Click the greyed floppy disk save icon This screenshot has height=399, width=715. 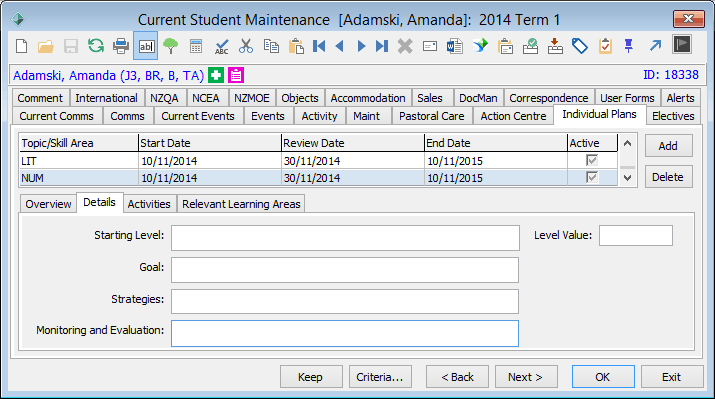tap(71, 46)
